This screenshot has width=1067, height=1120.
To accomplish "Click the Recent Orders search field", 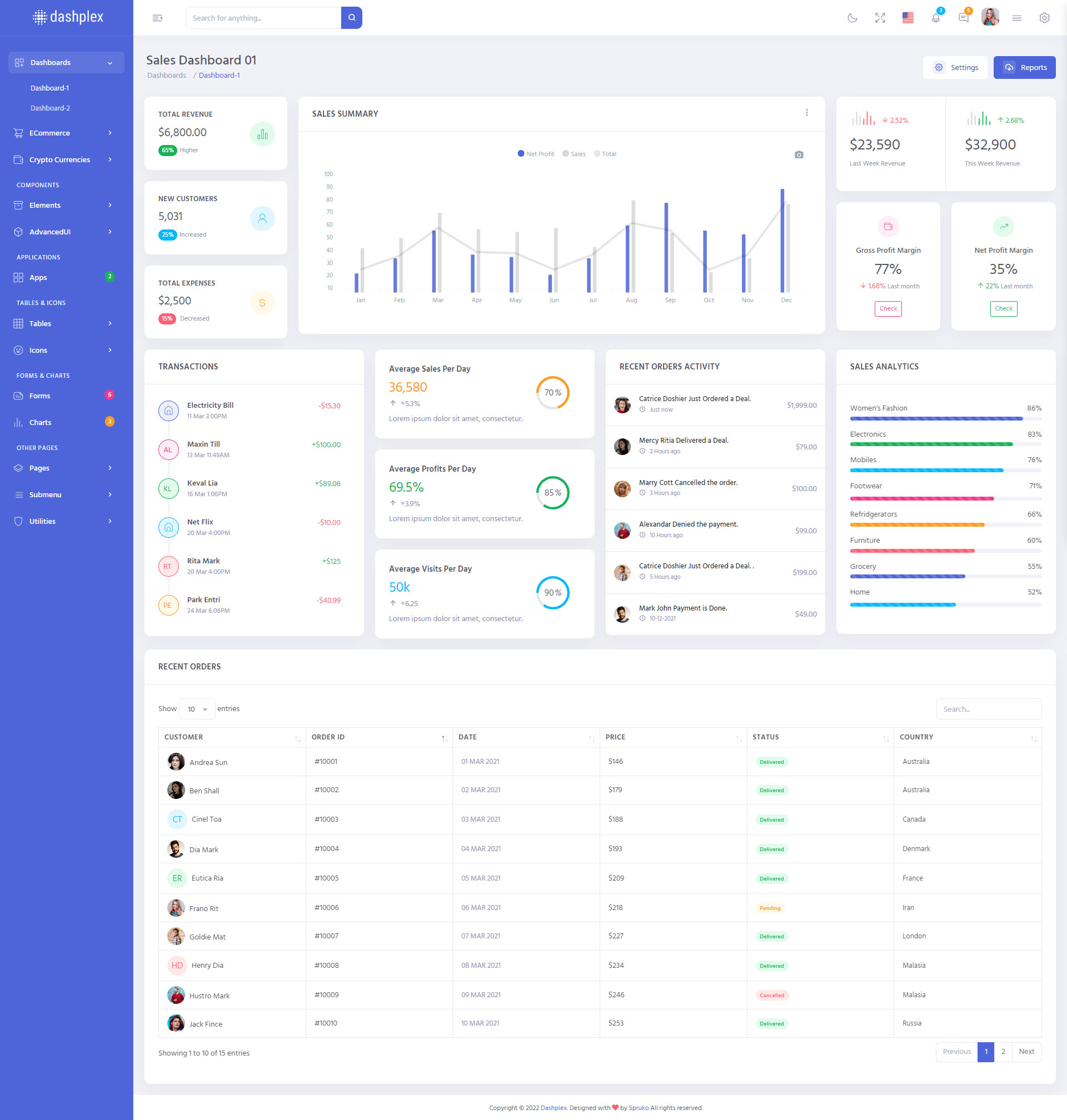I will pyautogui.click(x=988, y=709).
